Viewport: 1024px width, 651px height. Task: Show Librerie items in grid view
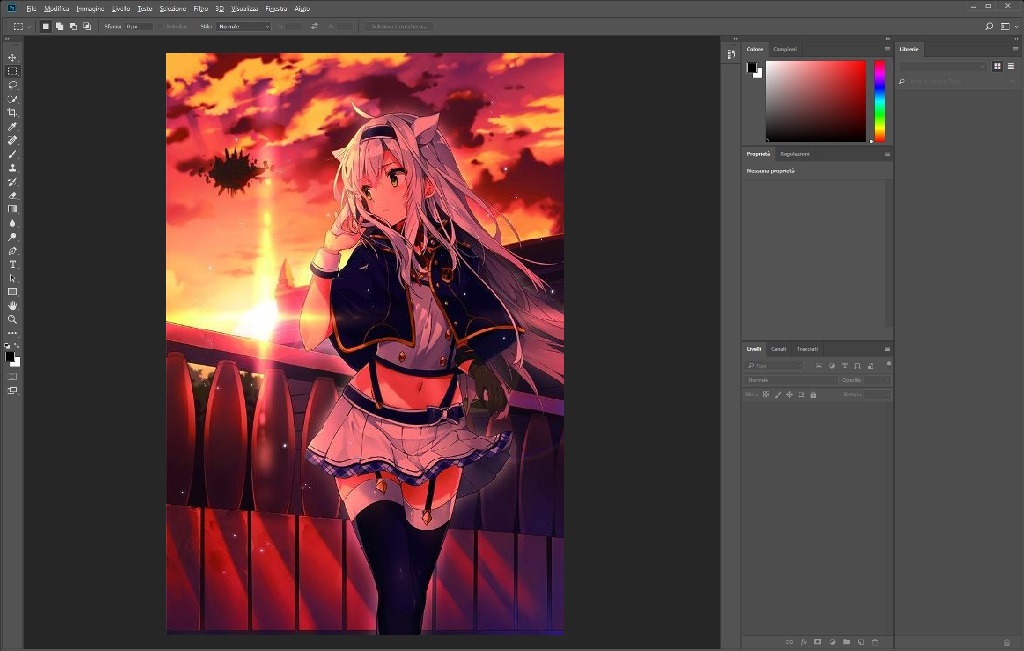click(997, 67)
